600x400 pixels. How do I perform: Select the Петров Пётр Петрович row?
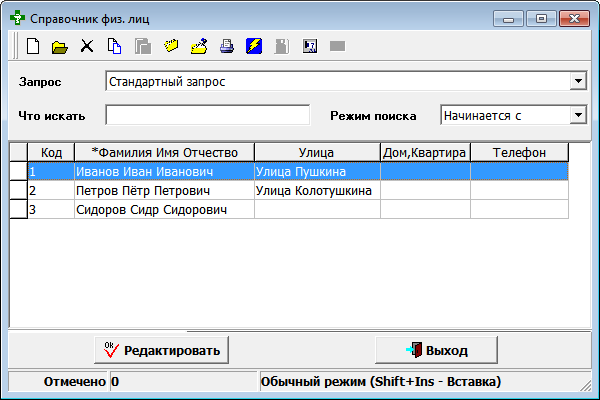[163, 190]
